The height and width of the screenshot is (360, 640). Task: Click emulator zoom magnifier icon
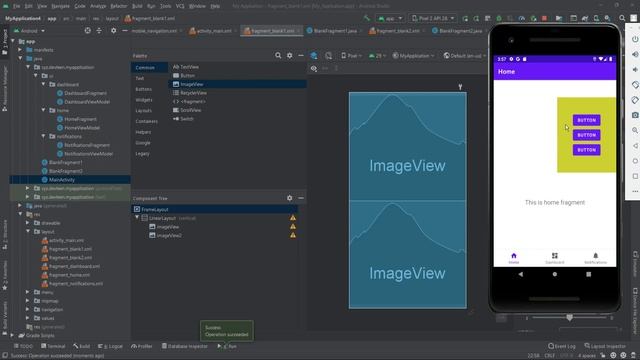pyautogui.click(x=635, y=130)
